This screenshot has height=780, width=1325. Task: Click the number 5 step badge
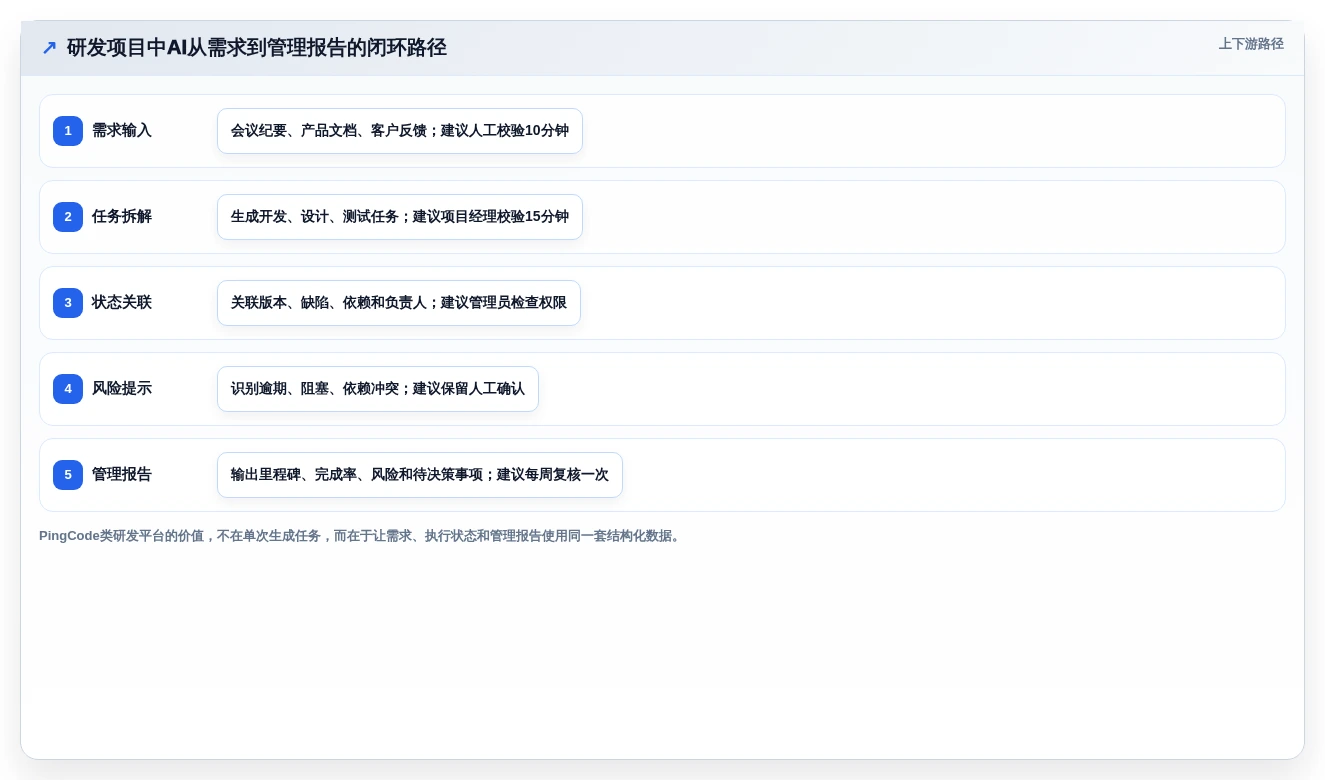pyautogui.click(x=68, y=475)
